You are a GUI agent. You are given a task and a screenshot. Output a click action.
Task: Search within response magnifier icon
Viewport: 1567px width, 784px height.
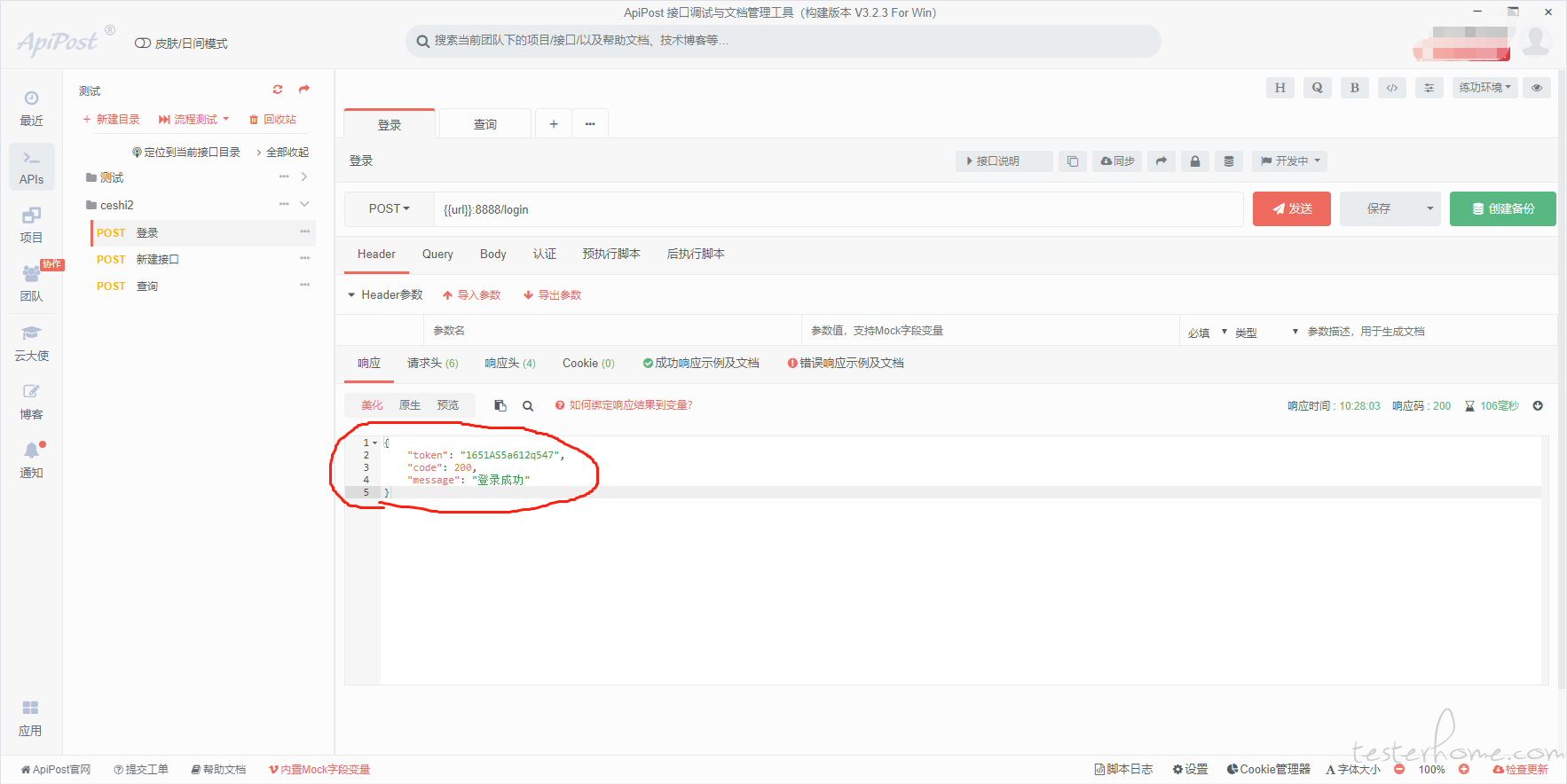528,405
